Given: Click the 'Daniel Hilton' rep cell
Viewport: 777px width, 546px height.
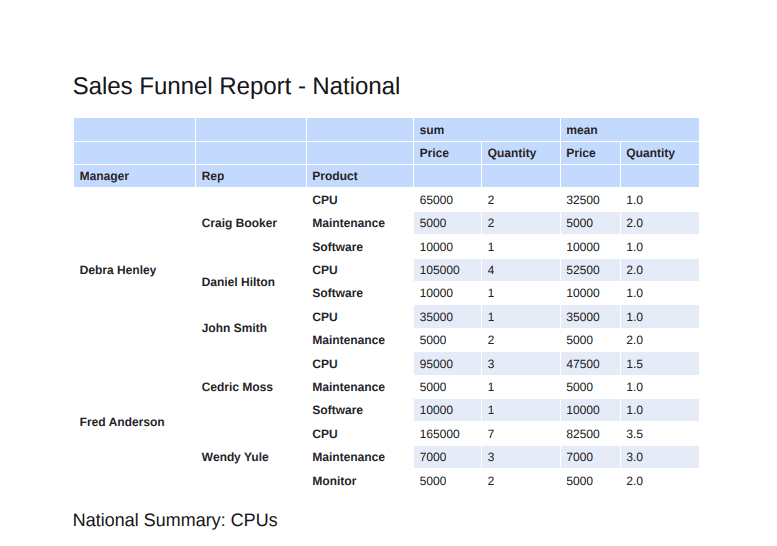Looking at the screenshot, I should pos(238,282).
